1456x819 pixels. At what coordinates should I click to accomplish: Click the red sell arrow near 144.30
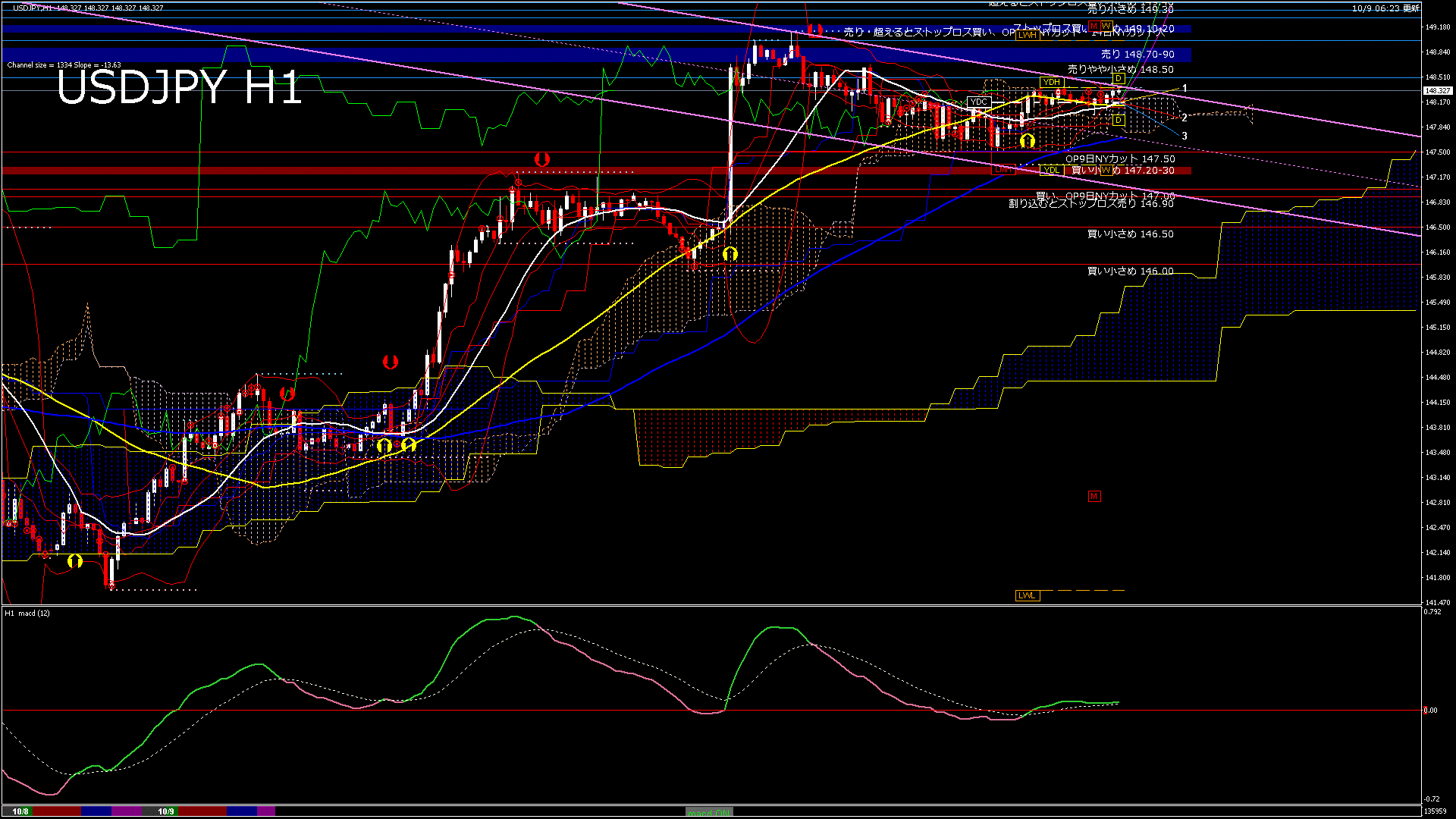pyautogui.click(x=287, y=394)
